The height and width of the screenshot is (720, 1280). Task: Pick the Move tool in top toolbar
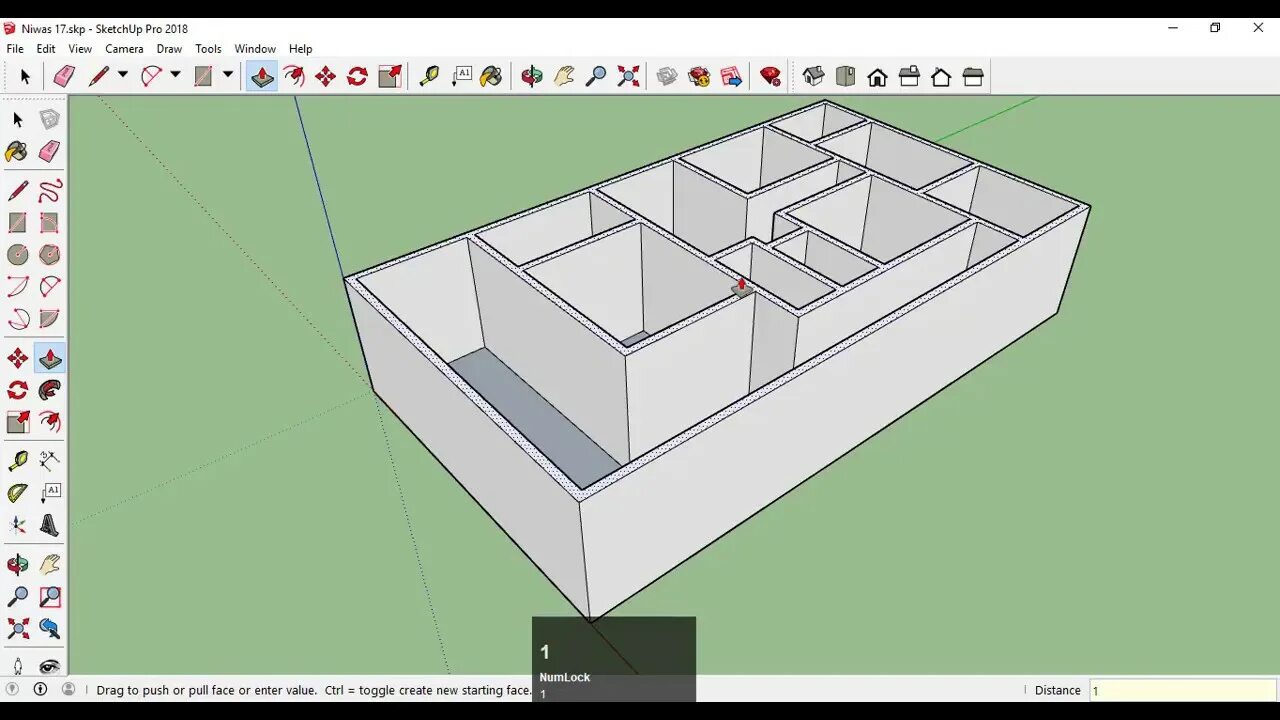325,77
